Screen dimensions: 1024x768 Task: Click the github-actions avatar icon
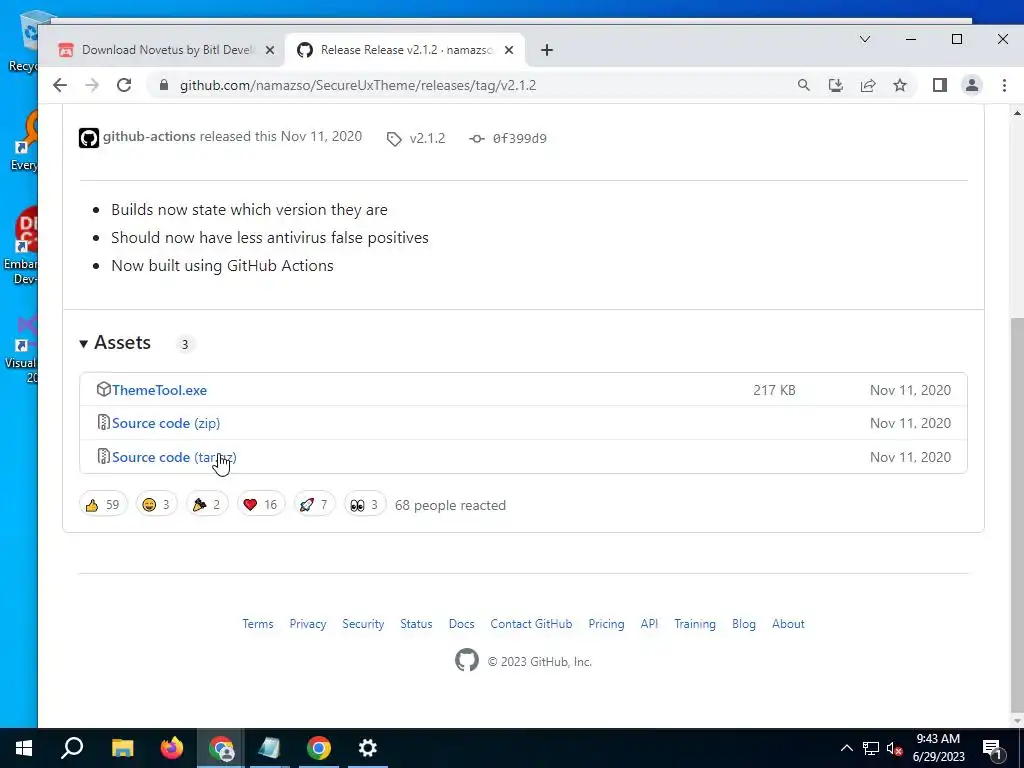pyautogui.click(x=89, y=138)
